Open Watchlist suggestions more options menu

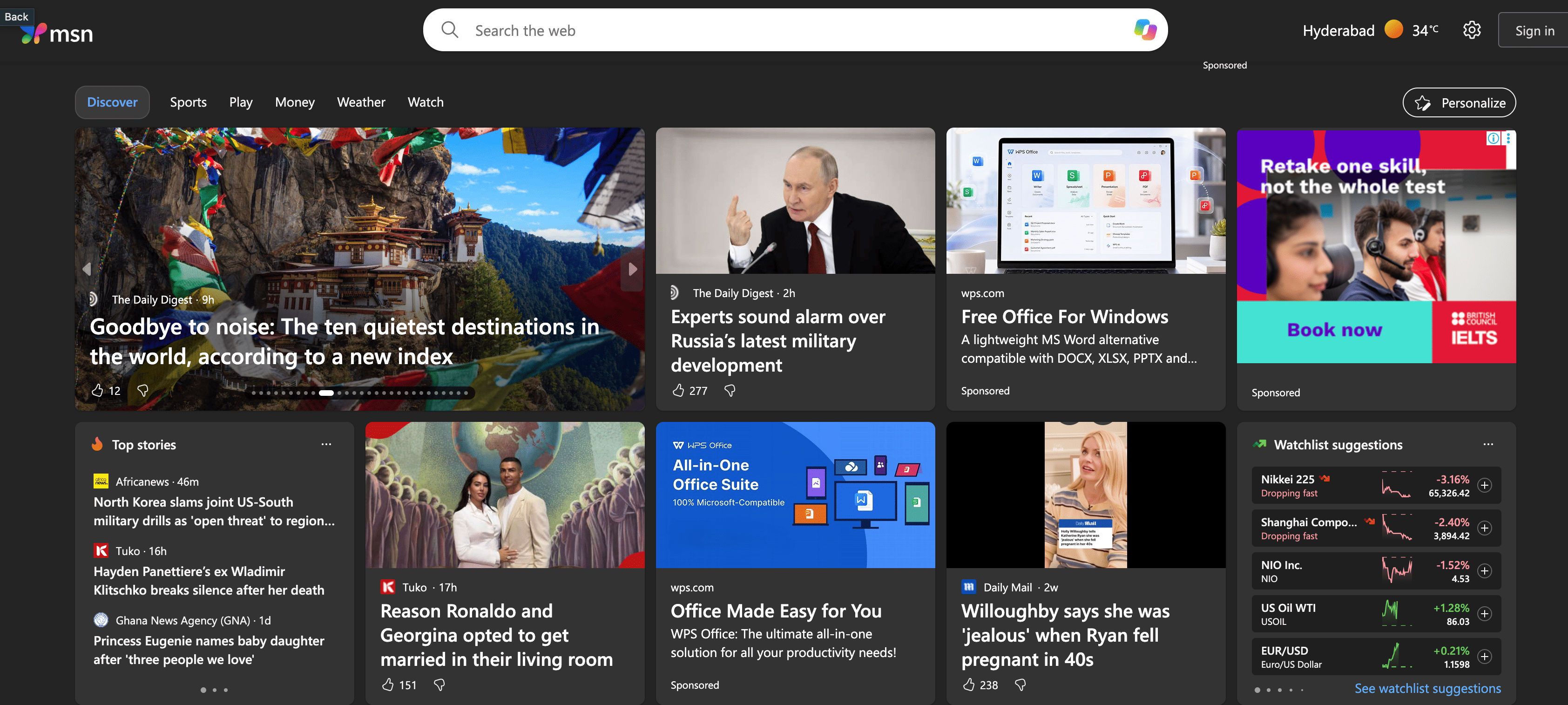tap(1488, 444)
